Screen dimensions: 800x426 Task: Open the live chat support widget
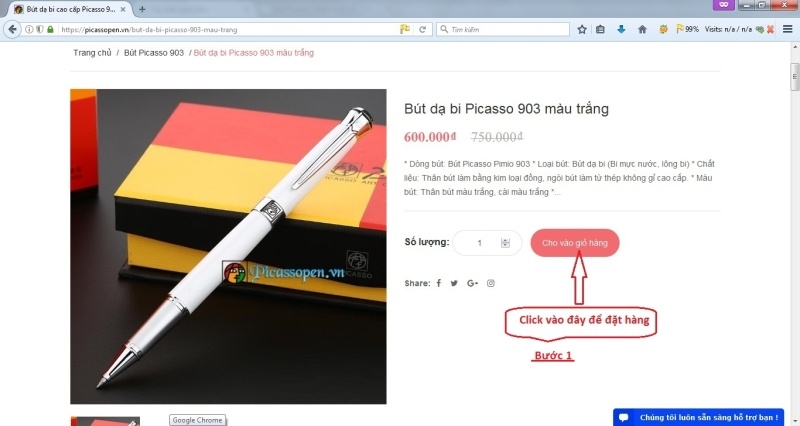698,417
